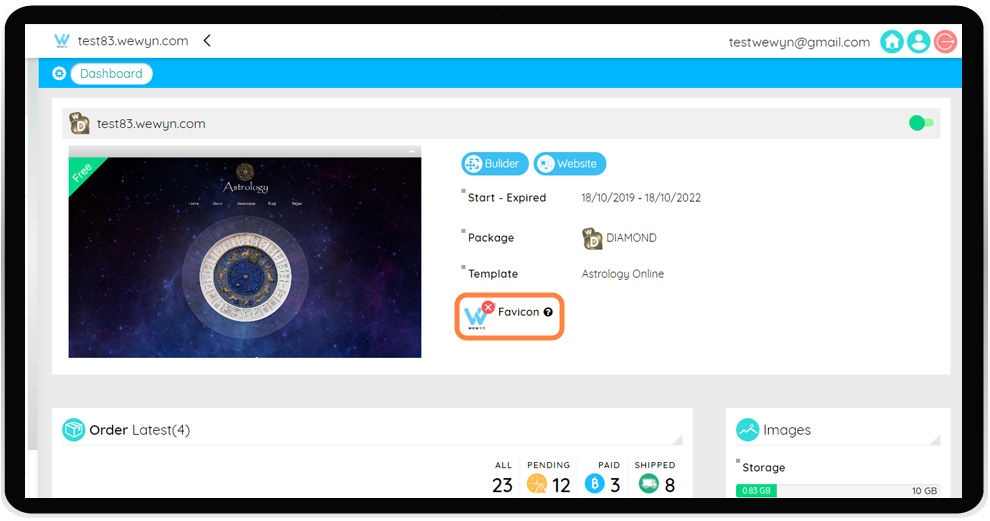The image size is (990, 521).
Task: Select the Dashboard tab
Action: tap(111, 74)
